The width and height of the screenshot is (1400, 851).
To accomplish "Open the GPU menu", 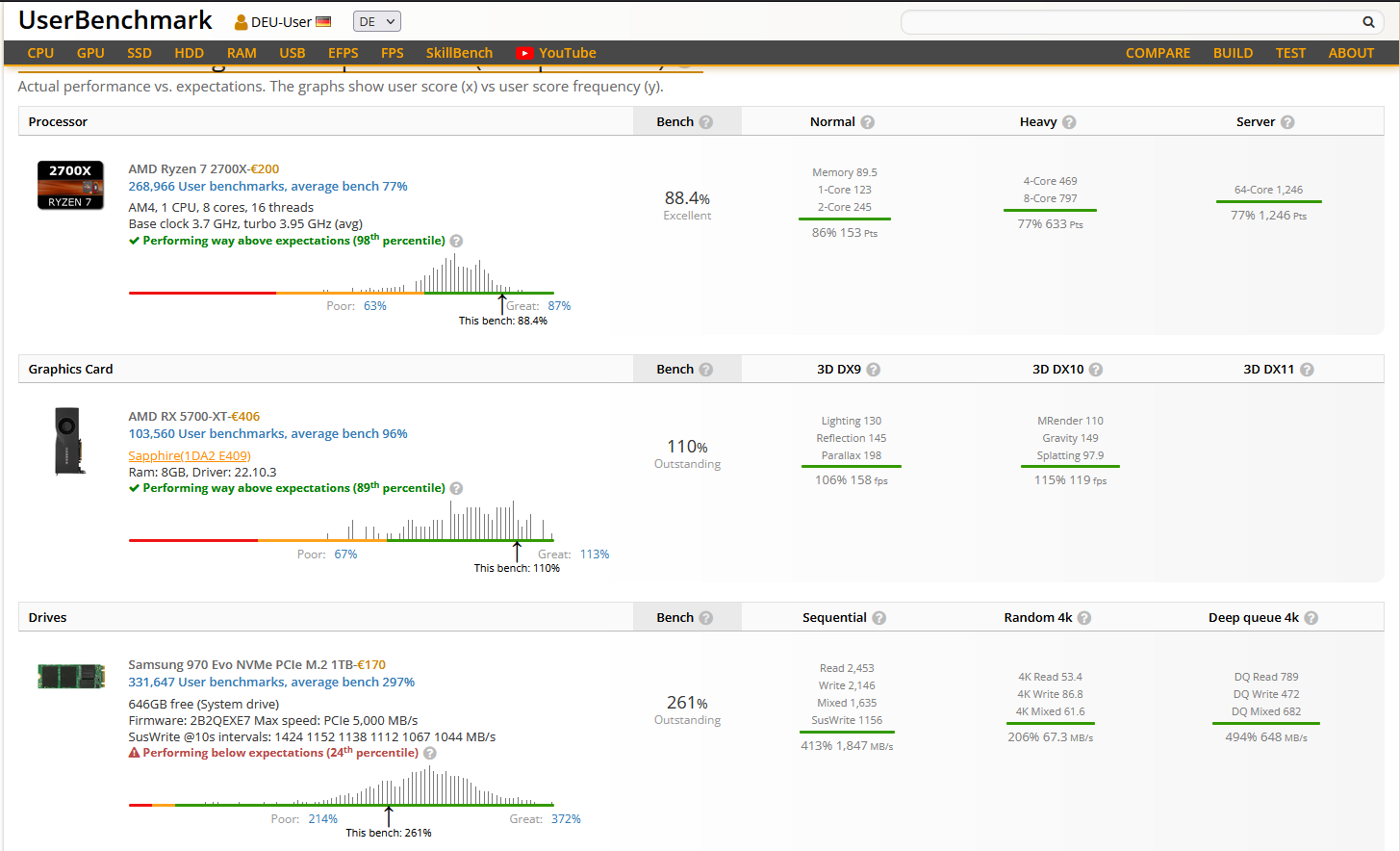I will pos(90,53).
